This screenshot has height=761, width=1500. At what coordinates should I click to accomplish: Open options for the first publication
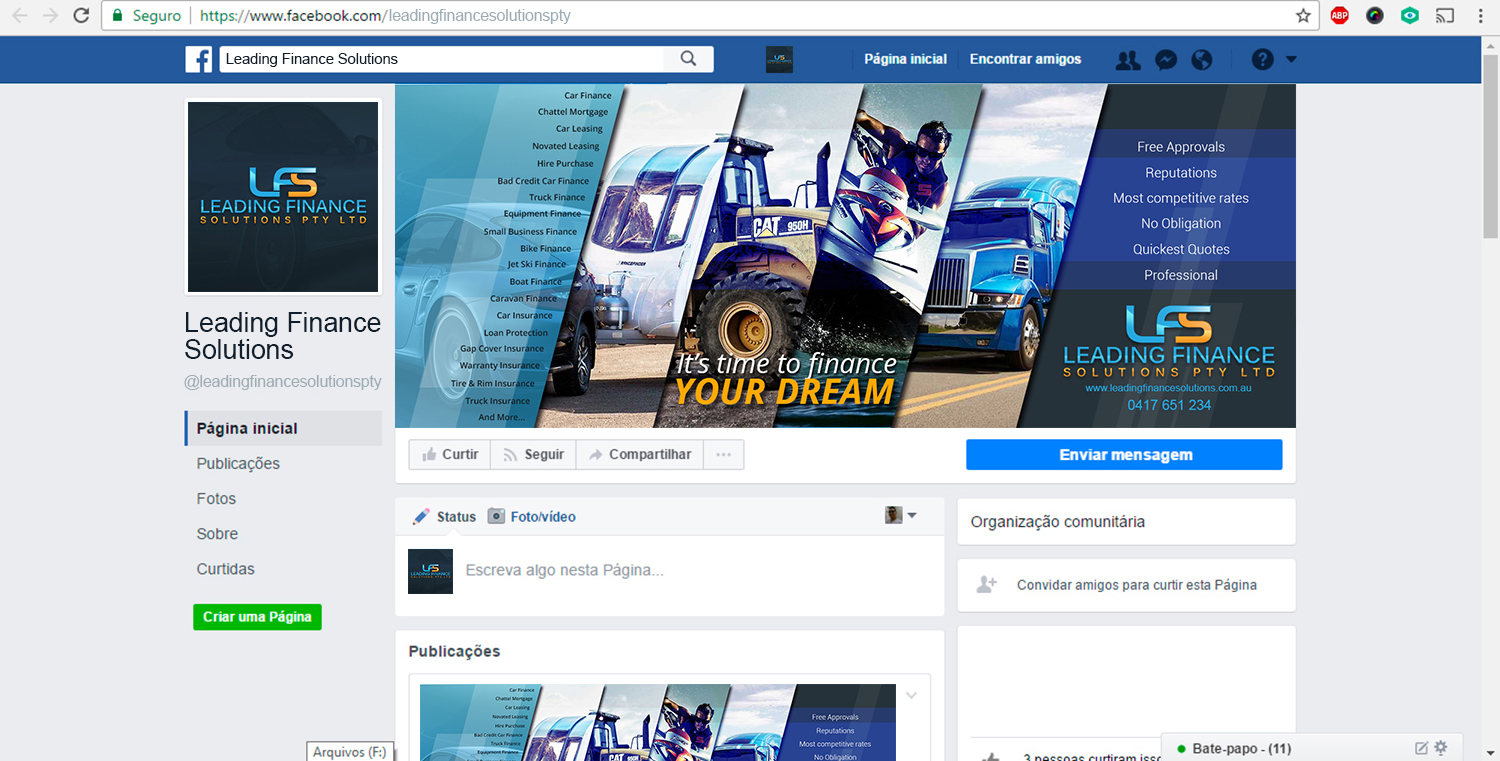(x=910, y=694)
